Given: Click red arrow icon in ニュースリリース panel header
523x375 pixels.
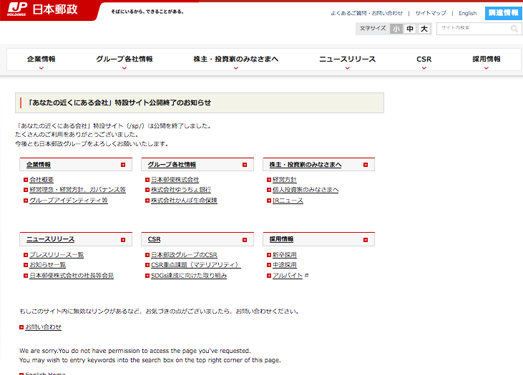Looking at the screenshot, I should click(x=123, y=240).
